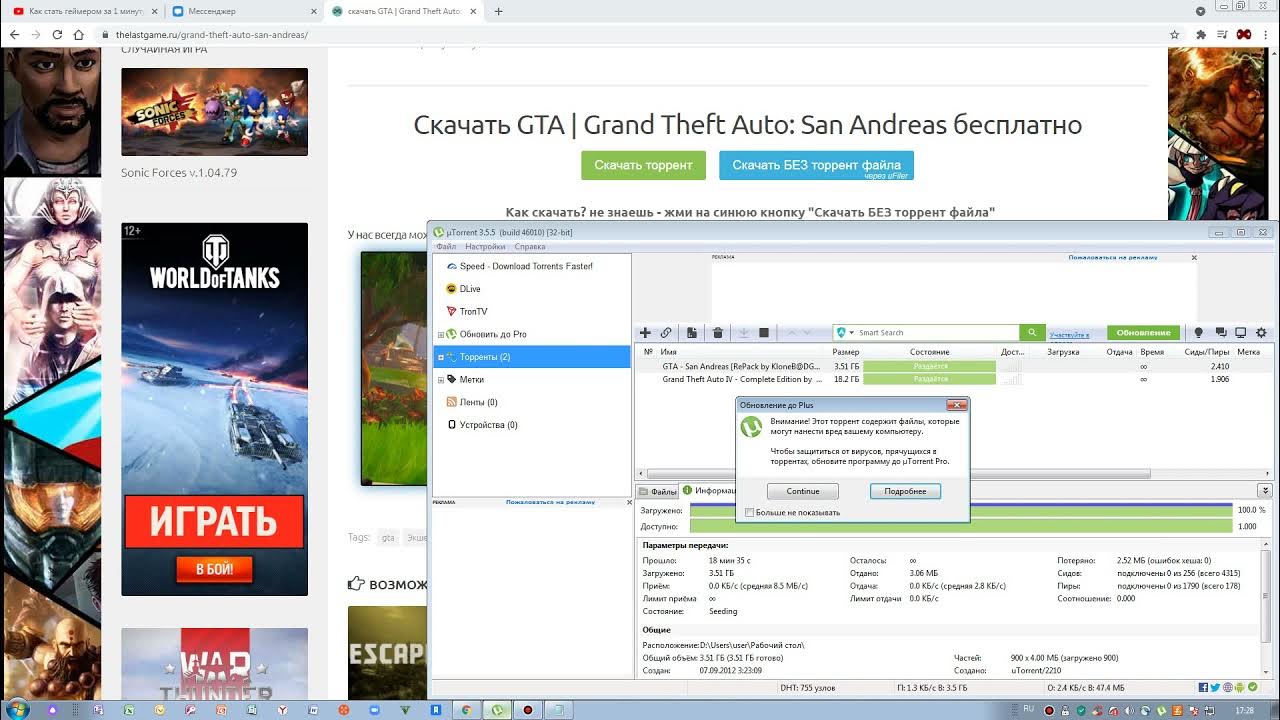Click Create New Torrent file icon

tap(692, 333)
